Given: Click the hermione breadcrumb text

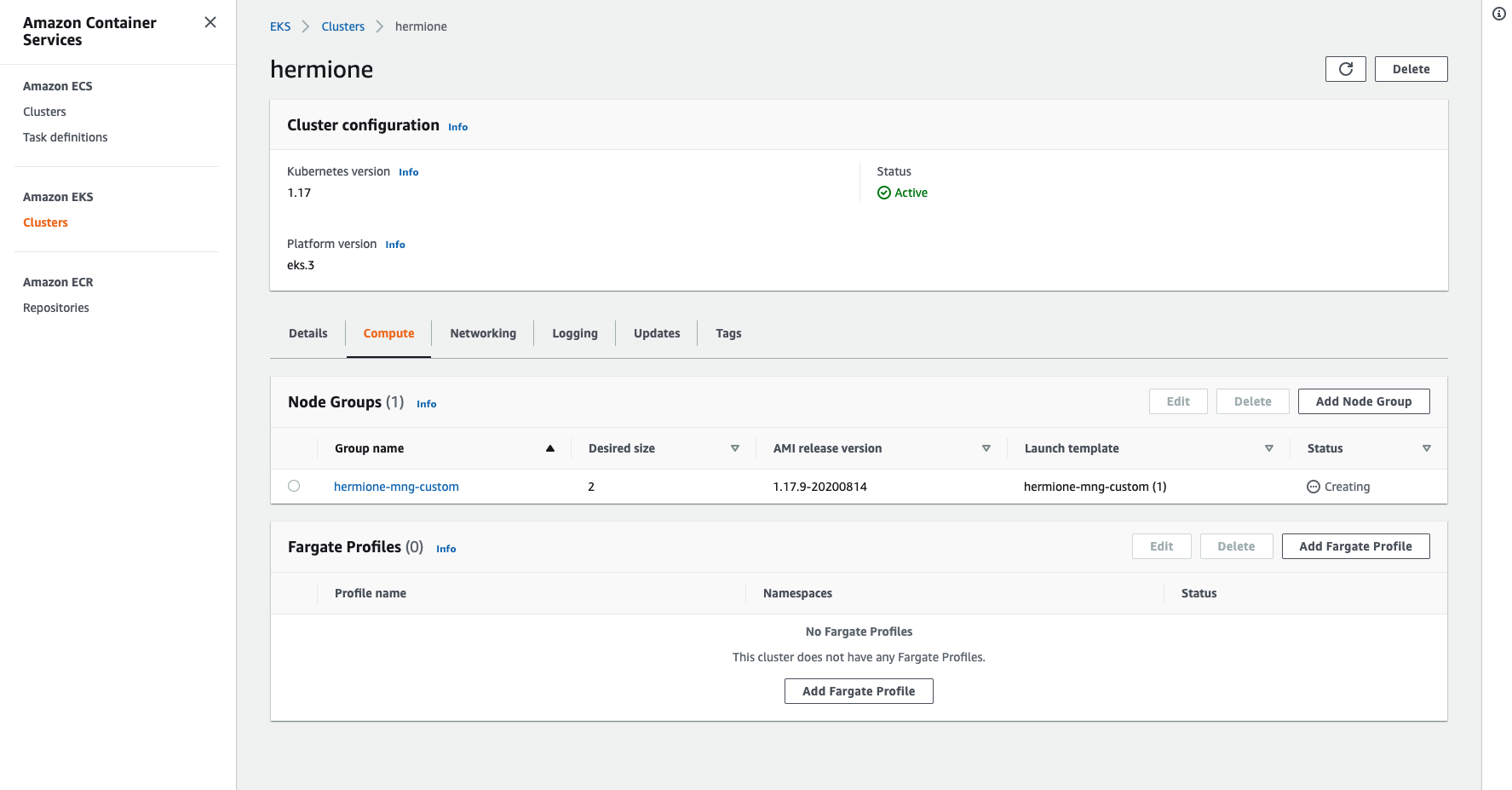Looking at the screenshot, I should 421,26.
